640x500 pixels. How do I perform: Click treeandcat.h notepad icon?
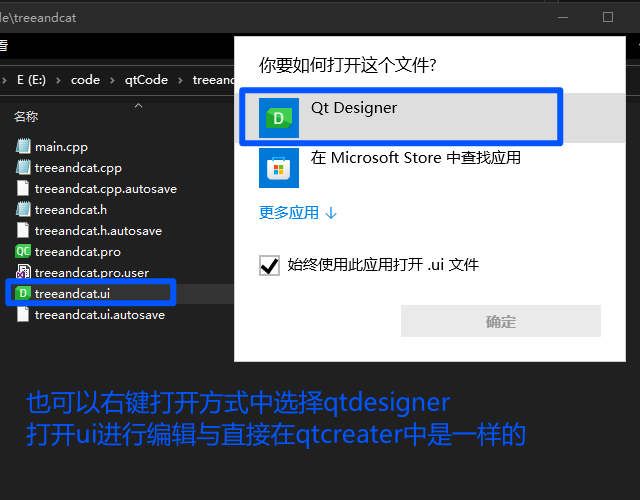(23, 209)
